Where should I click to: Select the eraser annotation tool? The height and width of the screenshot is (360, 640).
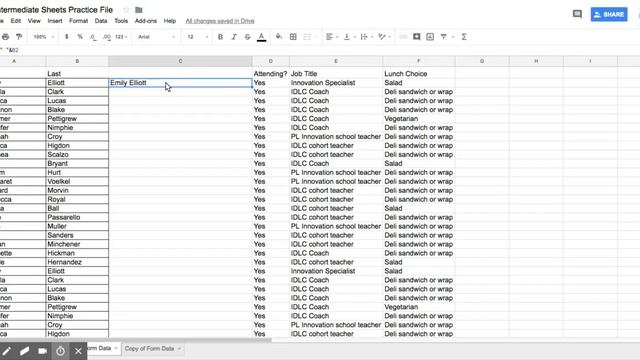pyautogui.click(x=24, y=351)
